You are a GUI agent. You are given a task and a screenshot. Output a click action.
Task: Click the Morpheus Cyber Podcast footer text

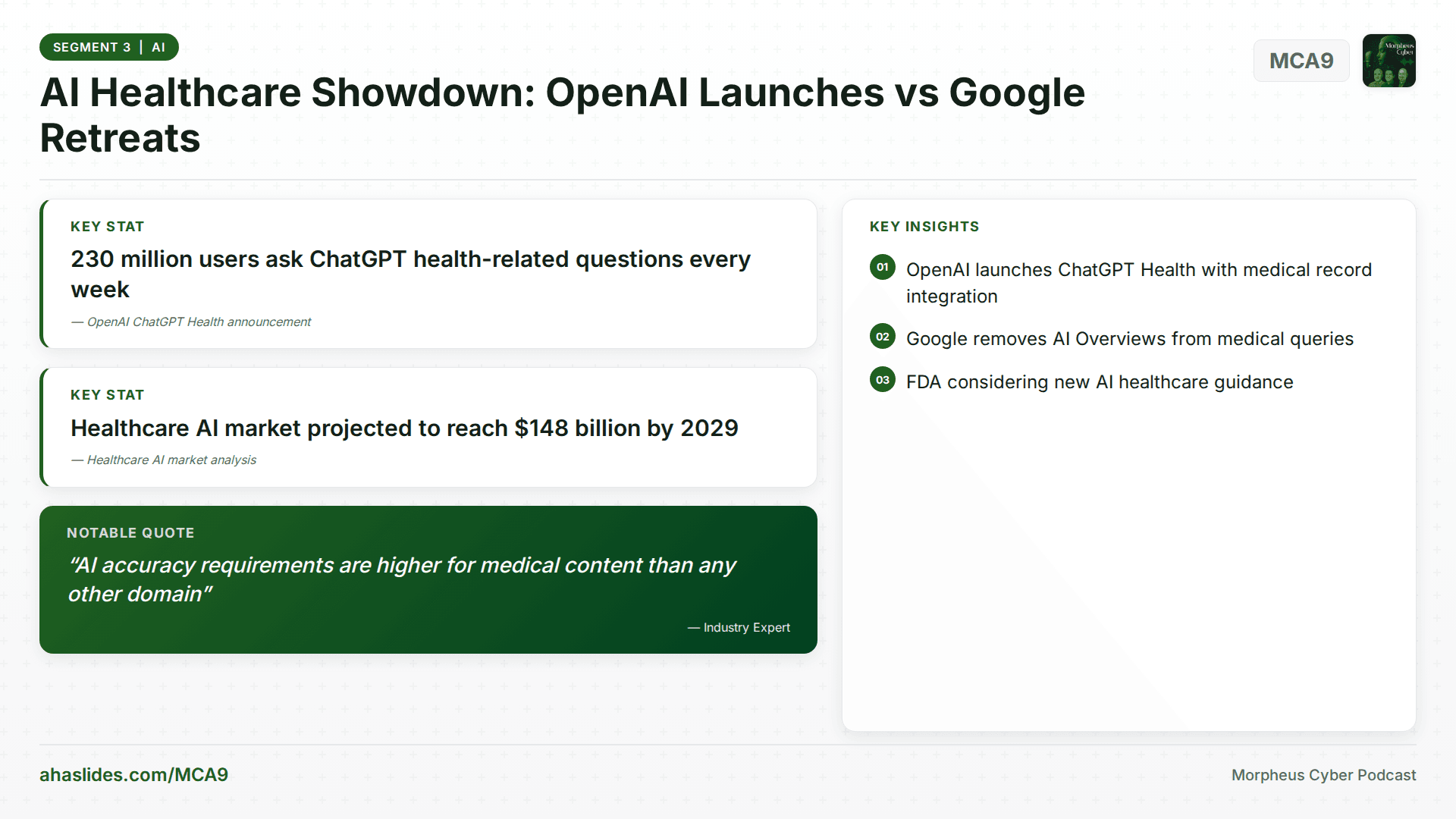pyautogui.click(x=1323, y=775)
